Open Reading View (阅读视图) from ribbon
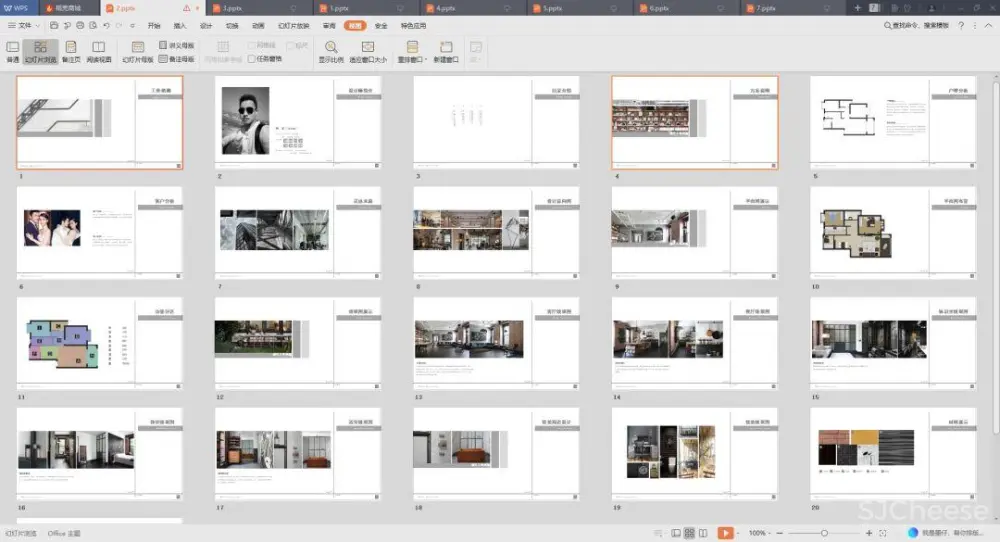 pos(98,51)
